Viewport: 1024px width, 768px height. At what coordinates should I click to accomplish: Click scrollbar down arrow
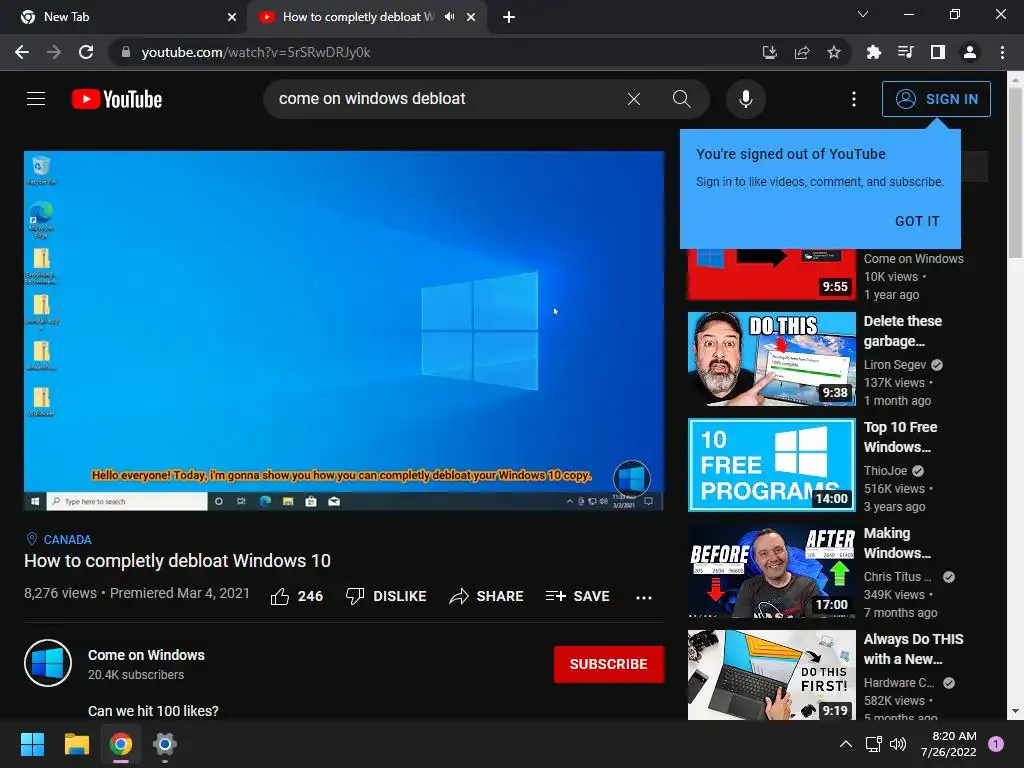pyautogui.click(x=1016, y=711)
